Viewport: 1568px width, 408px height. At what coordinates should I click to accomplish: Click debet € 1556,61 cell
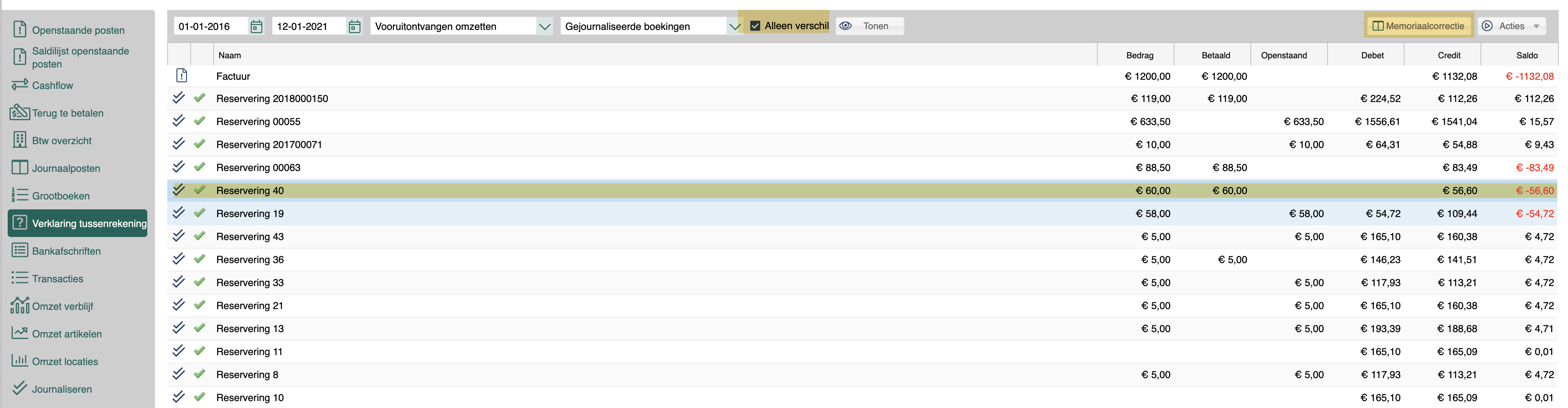pos(1377,122)
